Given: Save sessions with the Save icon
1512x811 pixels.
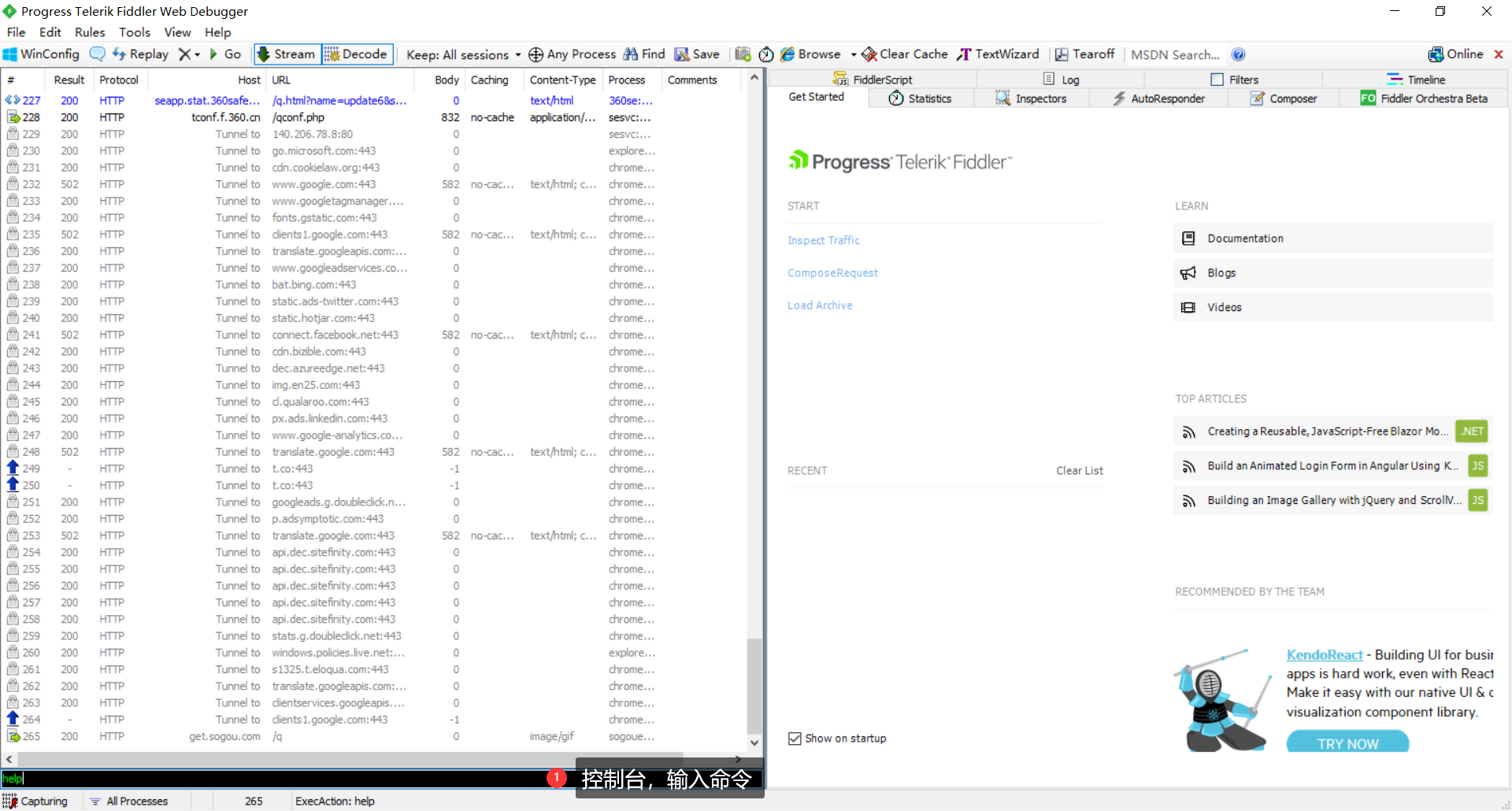Looking at the screenshot, I should [x=697, y=54].
